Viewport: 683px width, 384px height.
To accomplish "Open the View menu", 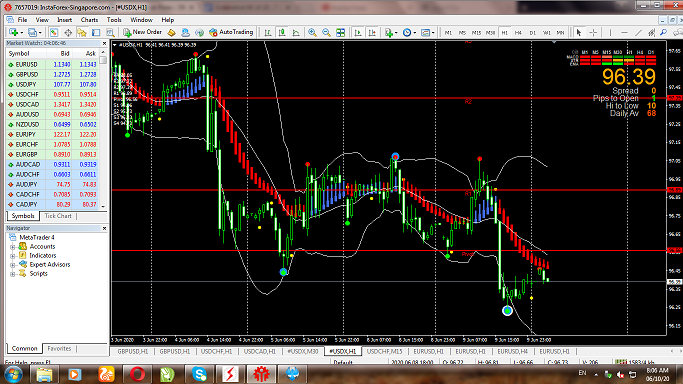I will click(x=42, y=20).
